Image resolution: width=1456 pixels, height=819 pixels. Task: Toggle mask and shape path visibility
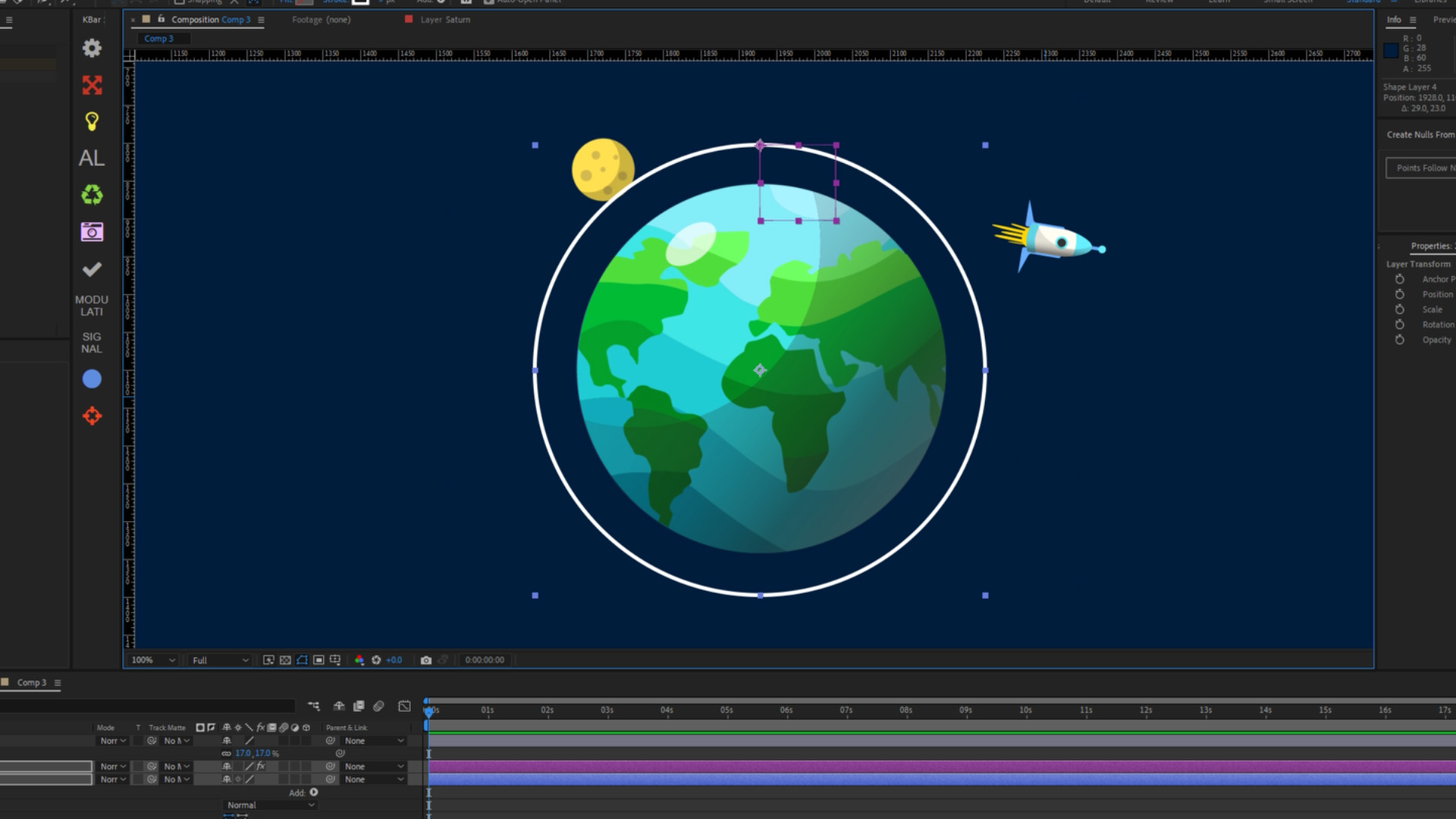302,660
